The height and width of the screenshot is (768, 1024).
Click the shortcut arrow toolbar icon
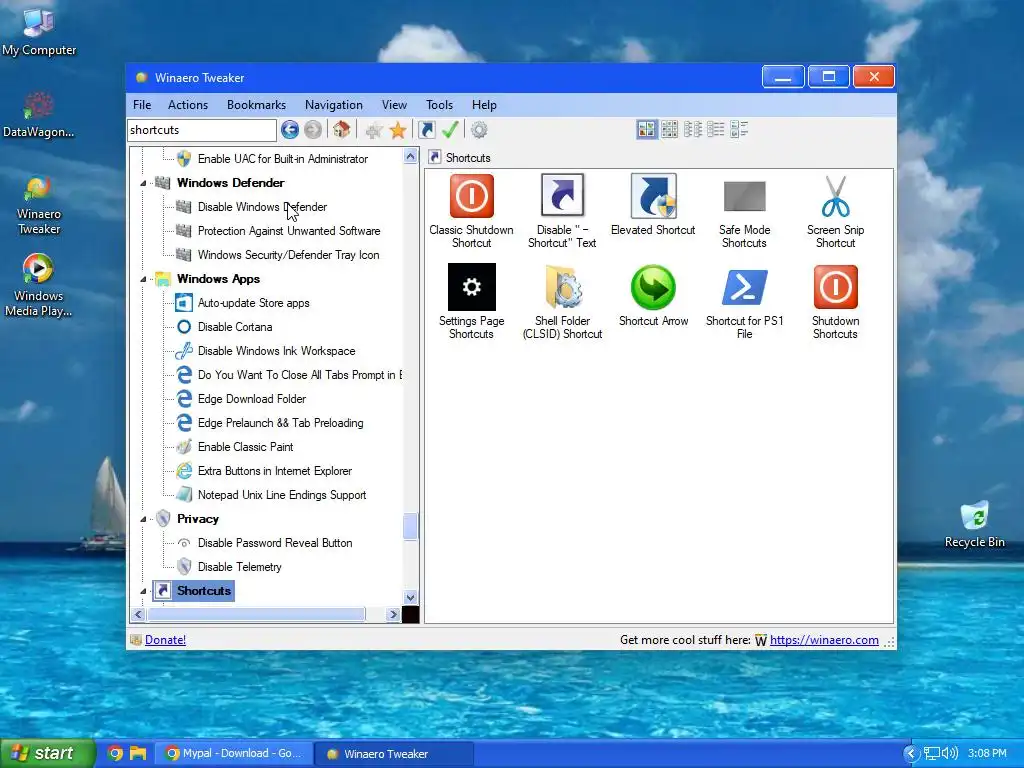(426, 130)
